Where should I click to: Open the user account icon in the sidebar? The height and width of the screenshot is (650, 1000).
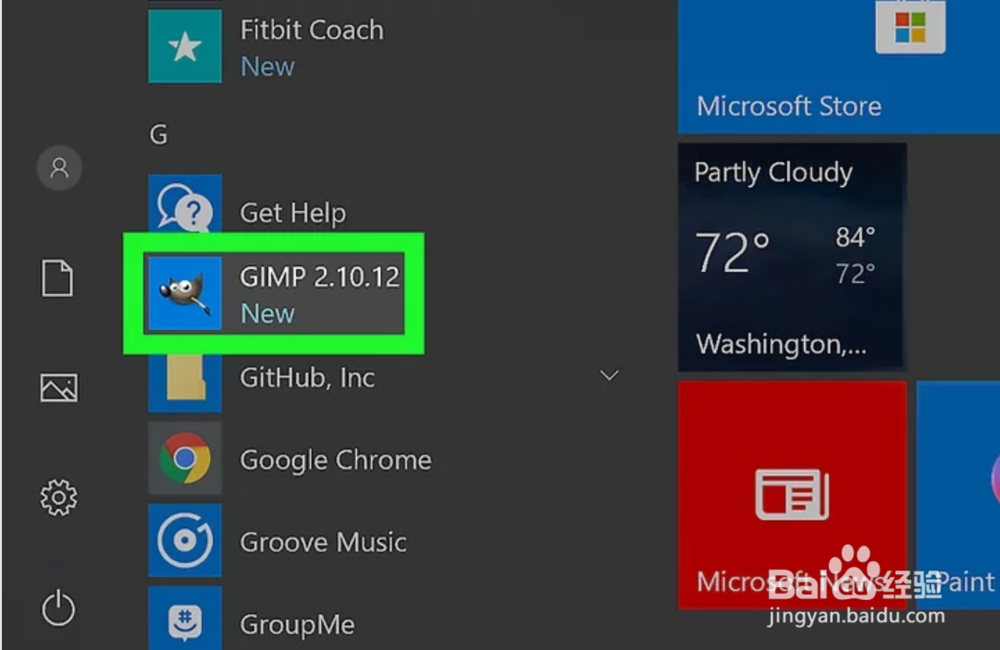59,168
